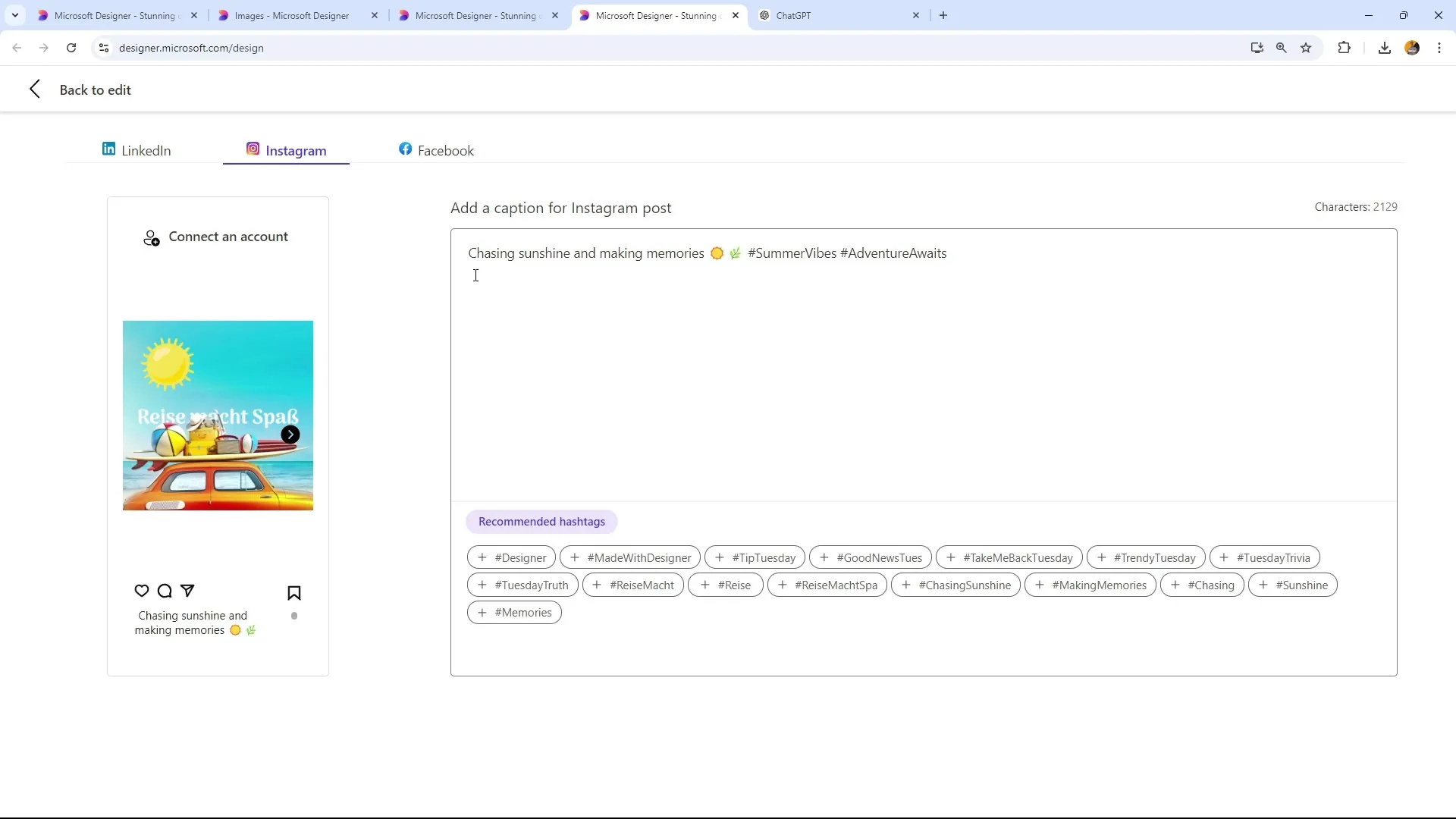Screen dimensions: 1456x819
Task: View site information icon in address bar
Action: click(104, 48)
